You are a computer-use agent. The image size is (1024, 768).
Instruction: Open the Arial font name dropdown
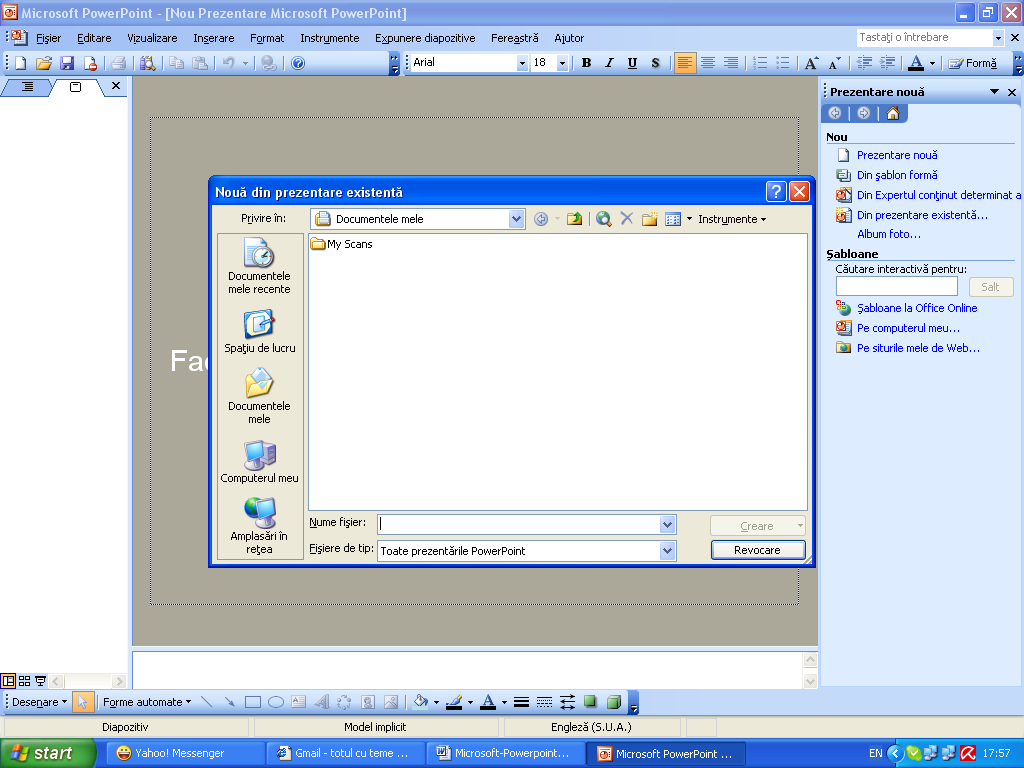coord(522,63)
